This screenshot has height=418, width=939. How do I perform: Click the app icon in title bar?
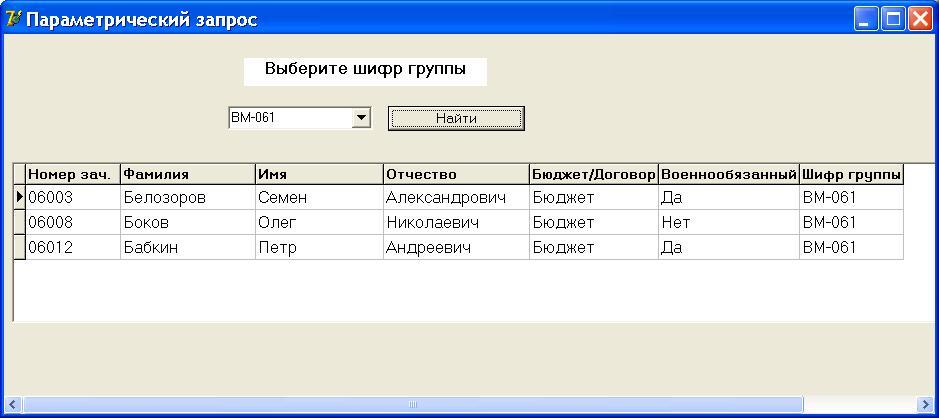coord(13,19)
